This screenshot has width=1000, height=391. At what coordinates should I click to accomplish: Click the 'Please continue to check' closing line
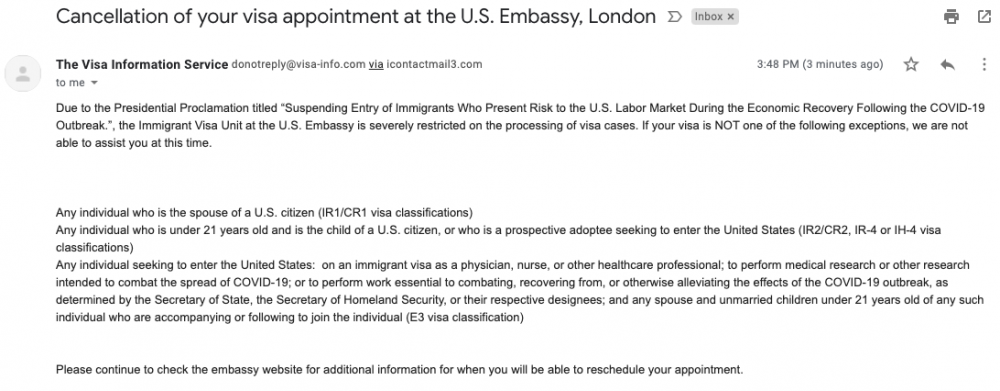(x=400, y=370)
